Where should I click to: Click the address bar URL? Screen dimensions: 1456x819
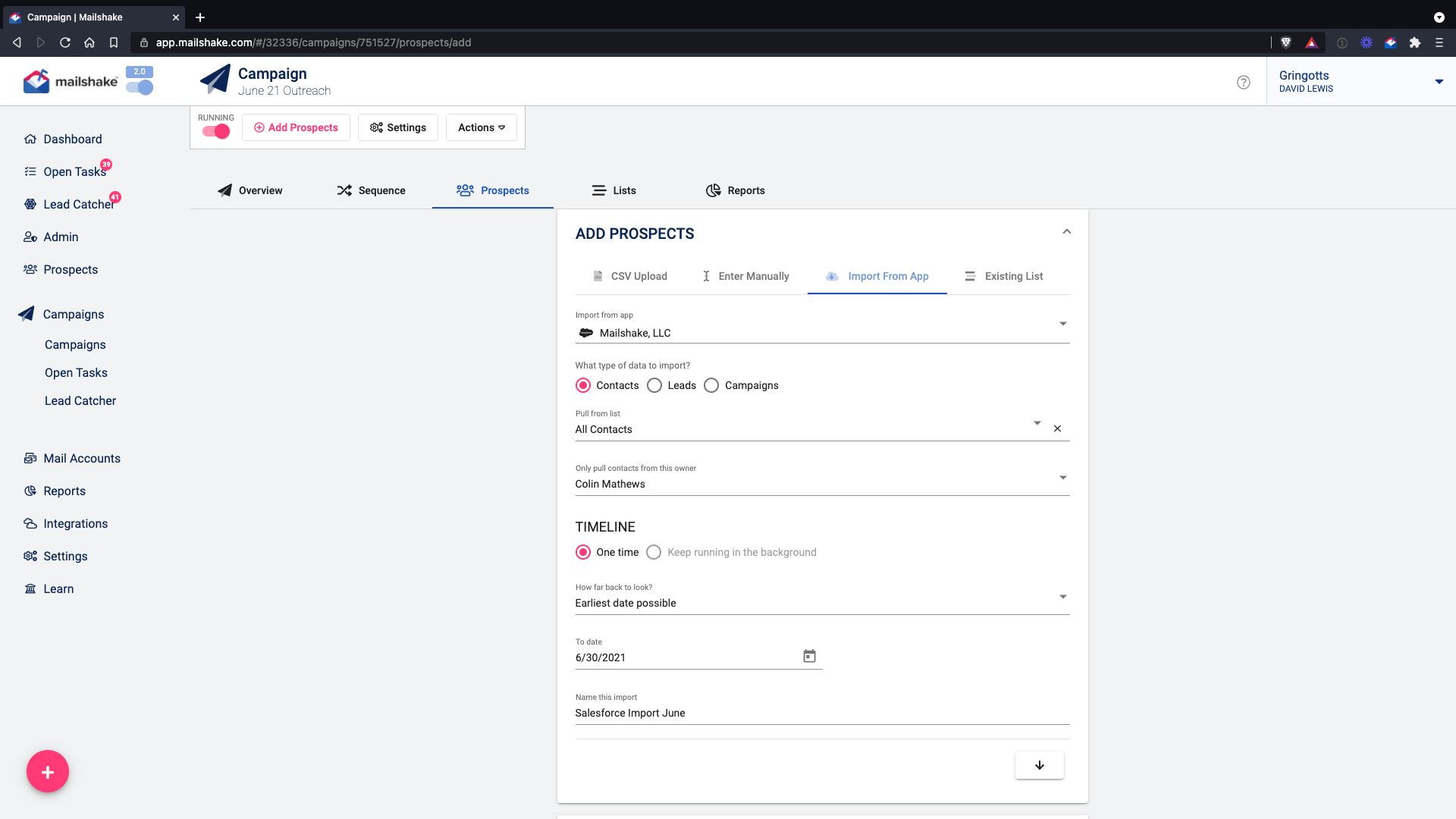[313, 42]
